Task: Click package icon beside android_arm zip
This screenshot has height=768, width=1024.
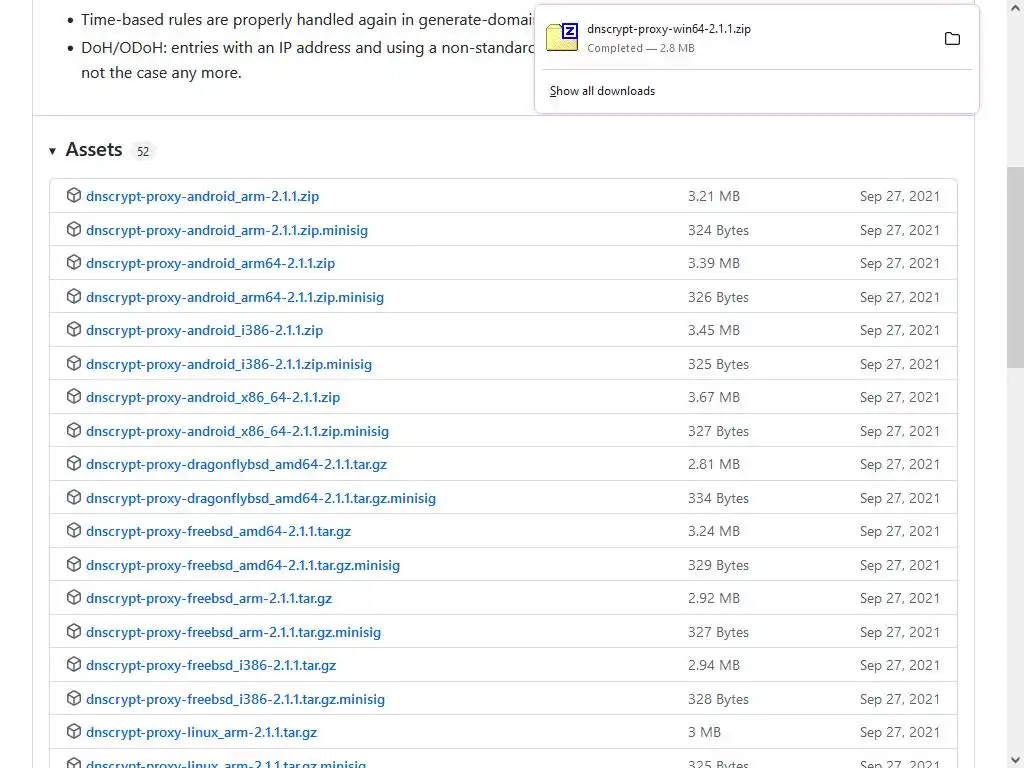Action: point(73,196)
